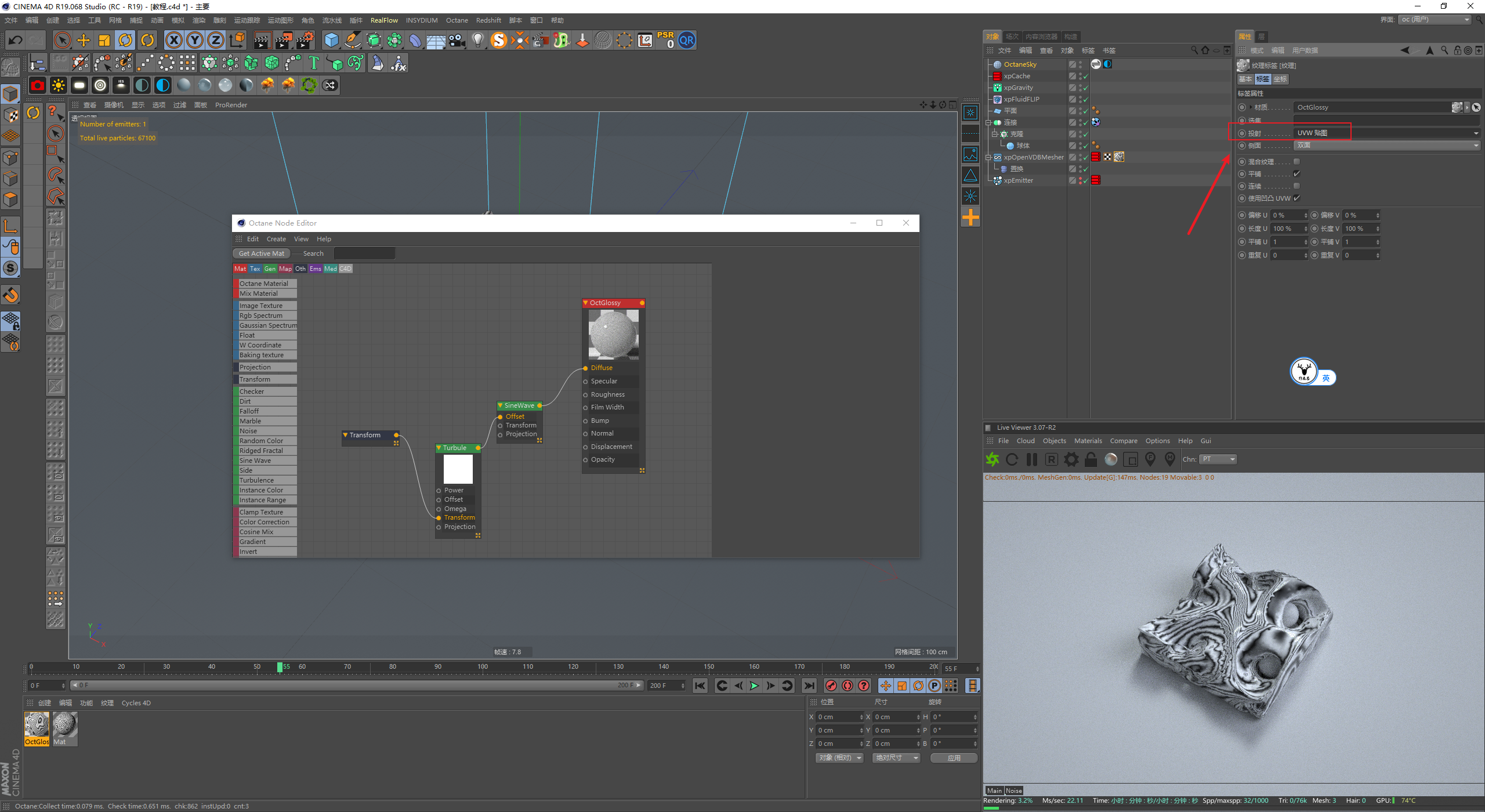Screen dimensions: 1485x812
Task: Toggle Z axis lock
Action: [x=216, y=40]
